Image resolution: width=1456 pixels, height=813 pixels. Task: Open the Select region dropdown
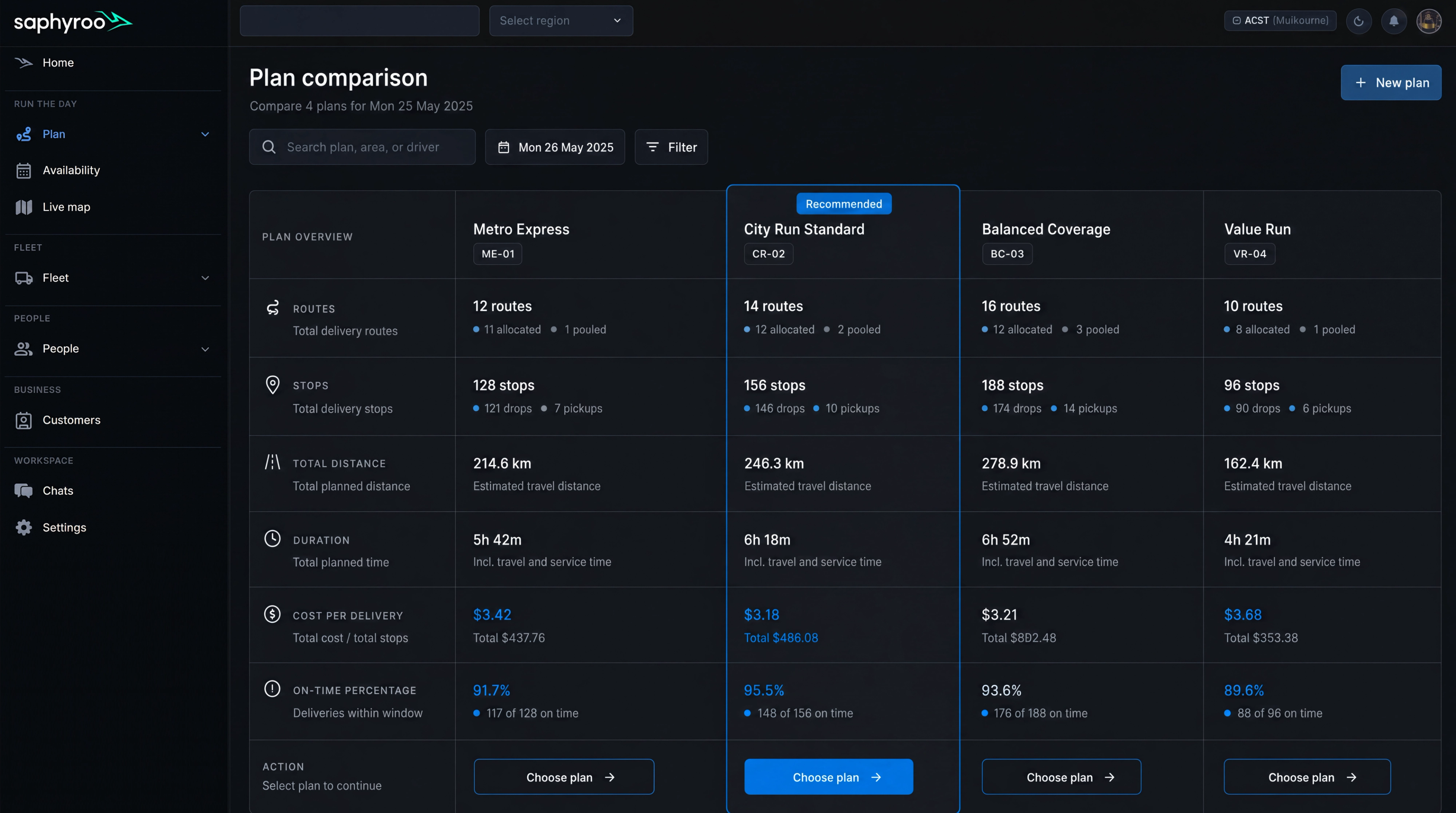[x=561, y=21]
